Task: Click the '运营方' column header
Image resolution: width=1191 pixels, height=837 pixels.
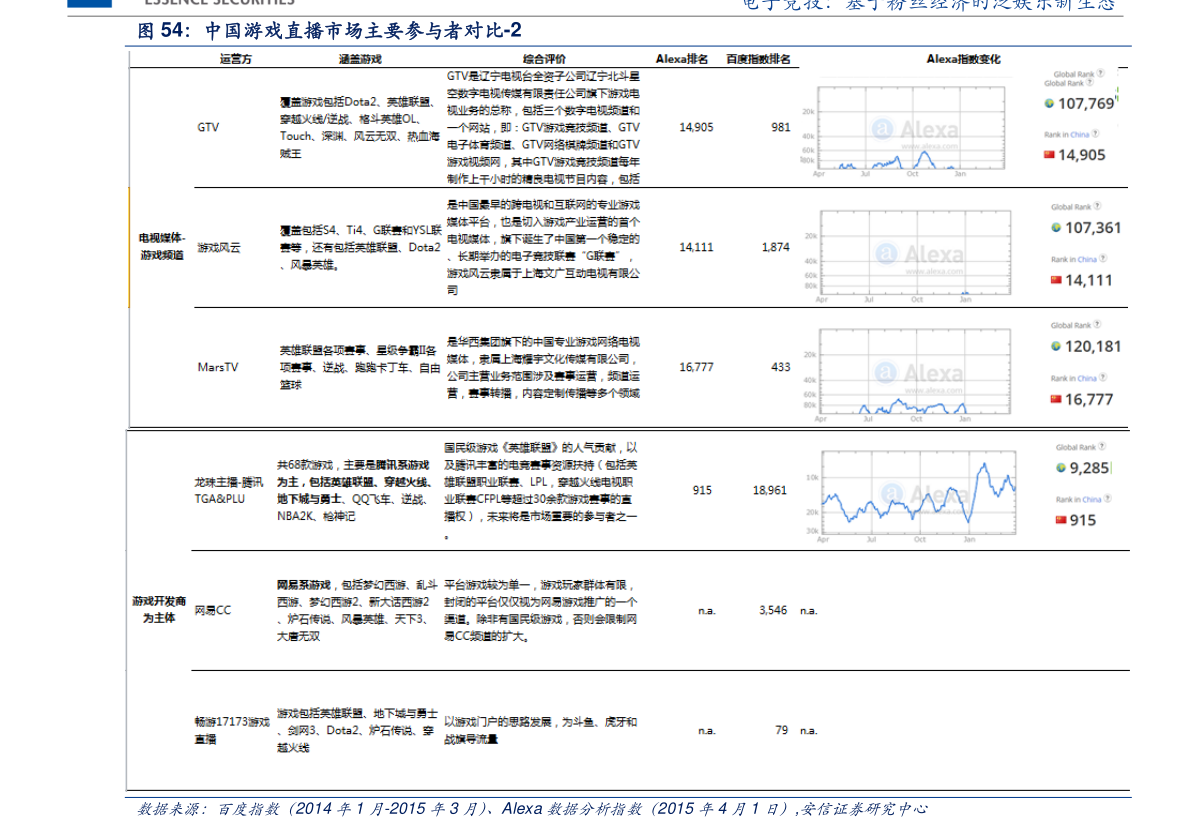Action: tap(235, 59)
